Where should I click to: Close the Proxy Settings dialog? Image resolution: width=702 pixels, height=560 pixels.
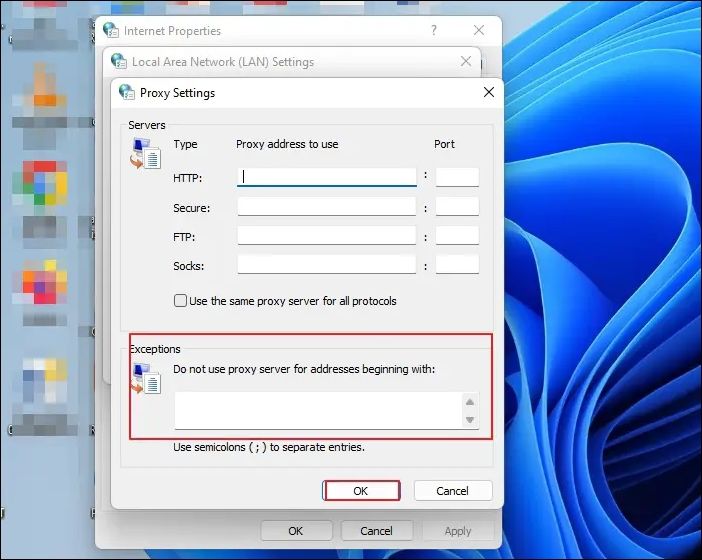[489, 92]
